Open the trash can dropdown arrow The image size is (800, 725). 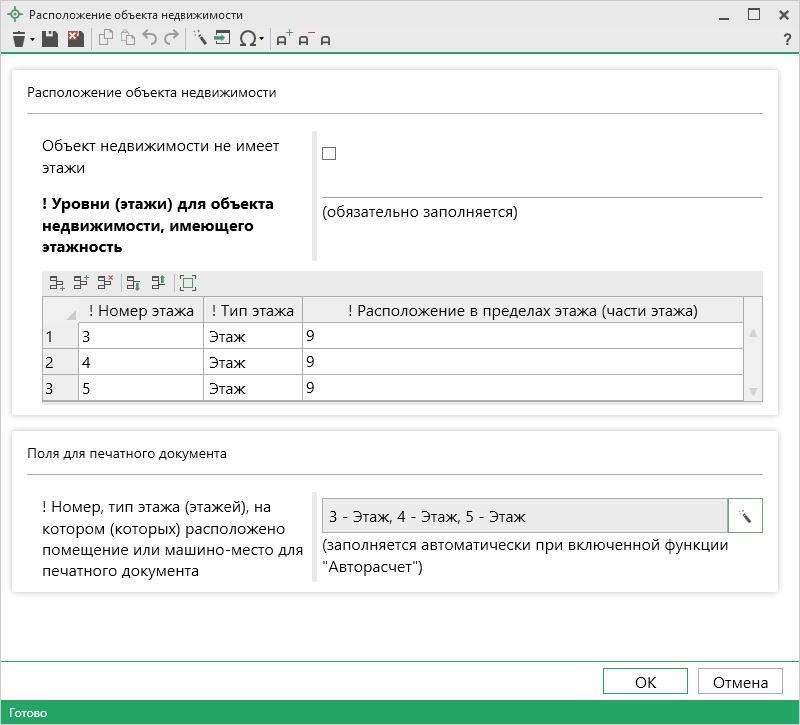pos(32,39)
